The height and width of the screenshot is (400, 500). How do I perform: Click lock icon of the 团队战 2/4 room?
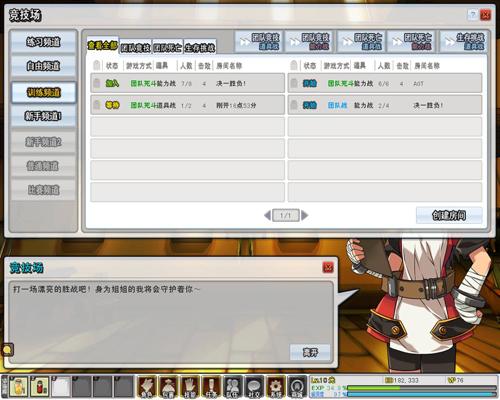tap(294, 105)
